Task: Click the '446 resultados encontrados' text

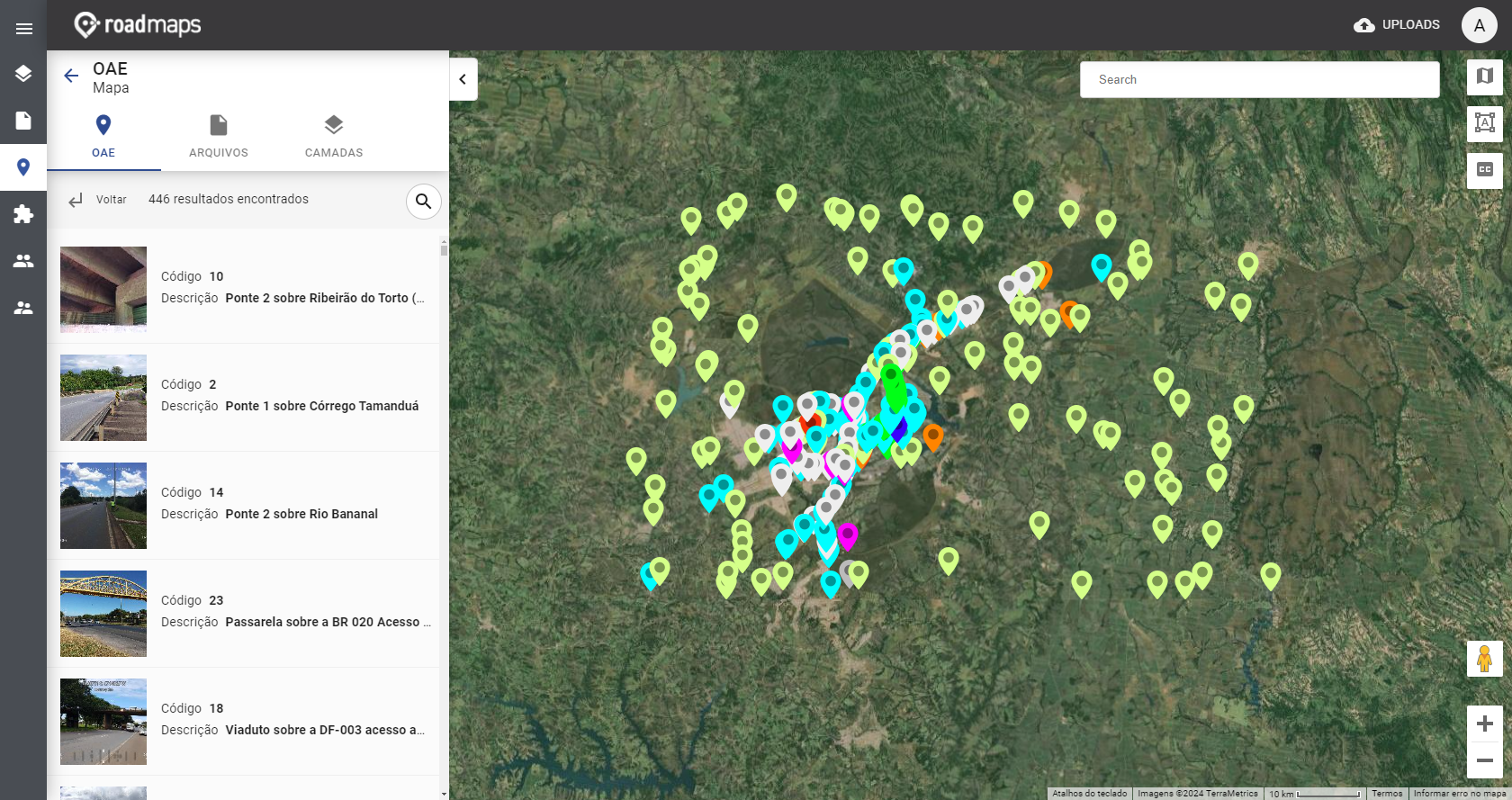Action: 229,199
